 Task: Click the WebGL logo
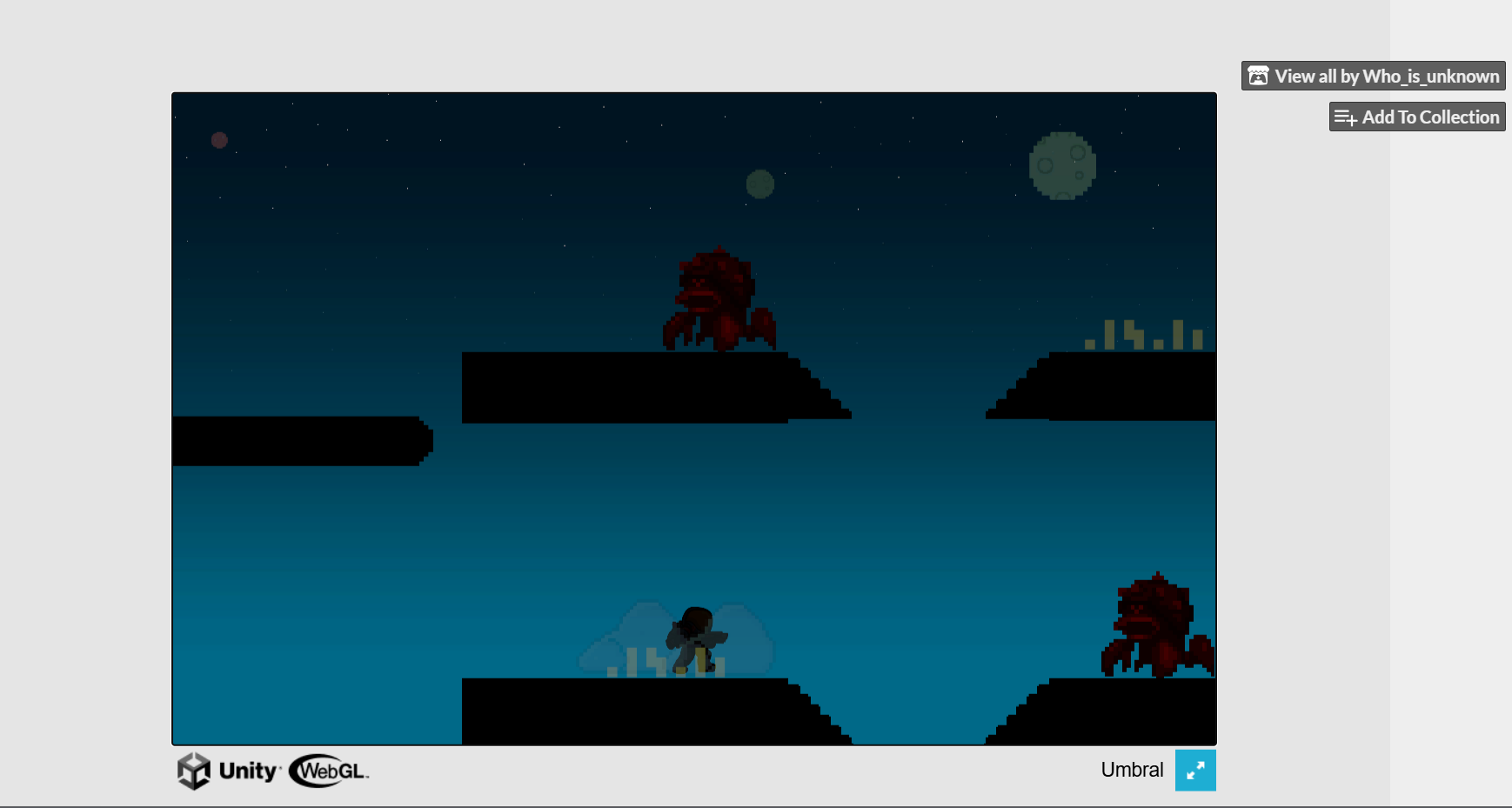[329, 771]
